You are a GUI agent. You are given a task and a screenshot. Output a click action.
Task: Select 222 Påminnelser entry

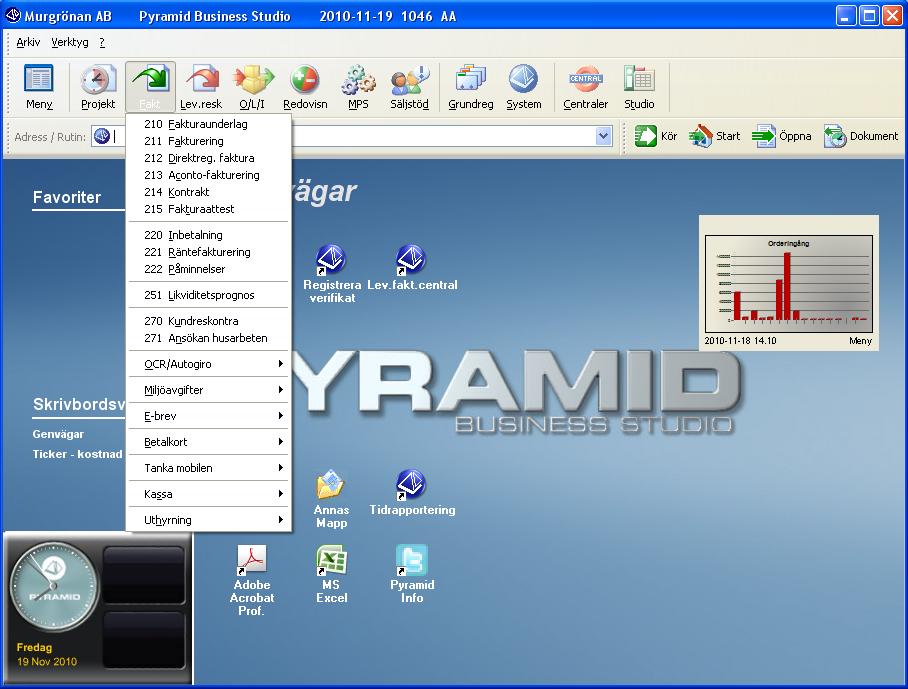point(208,269)
